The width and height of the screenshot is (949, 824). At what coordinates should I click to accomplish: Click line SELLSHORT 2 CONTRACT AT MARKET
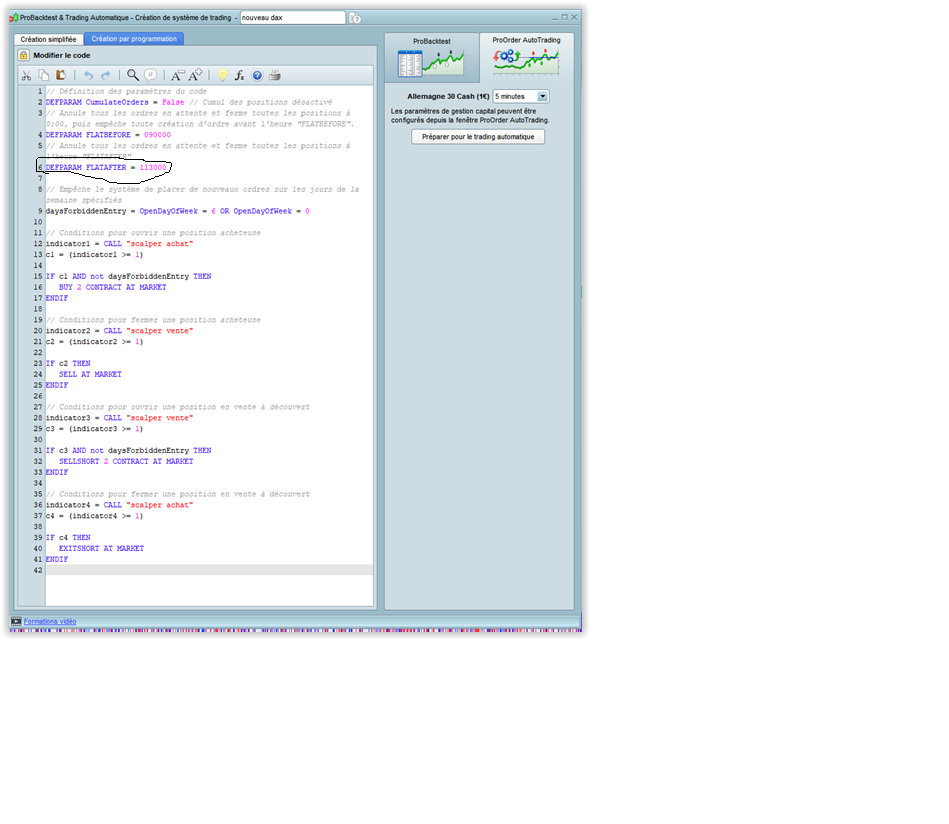(126, 461)
